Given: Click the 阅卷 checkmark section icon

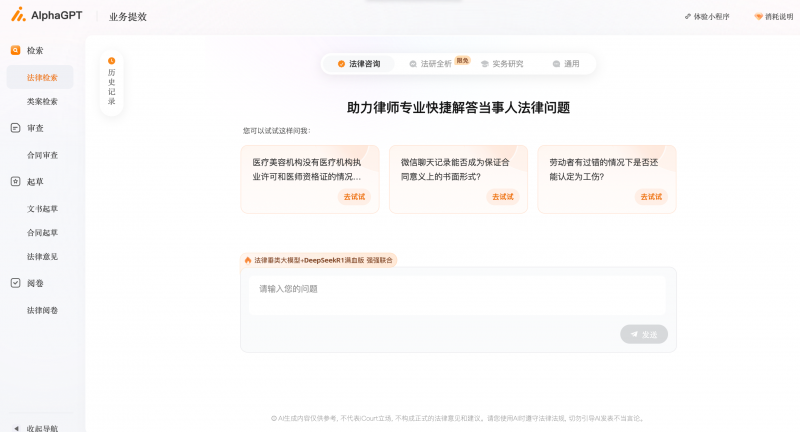Looking at the screenshot, I should 15,283.
